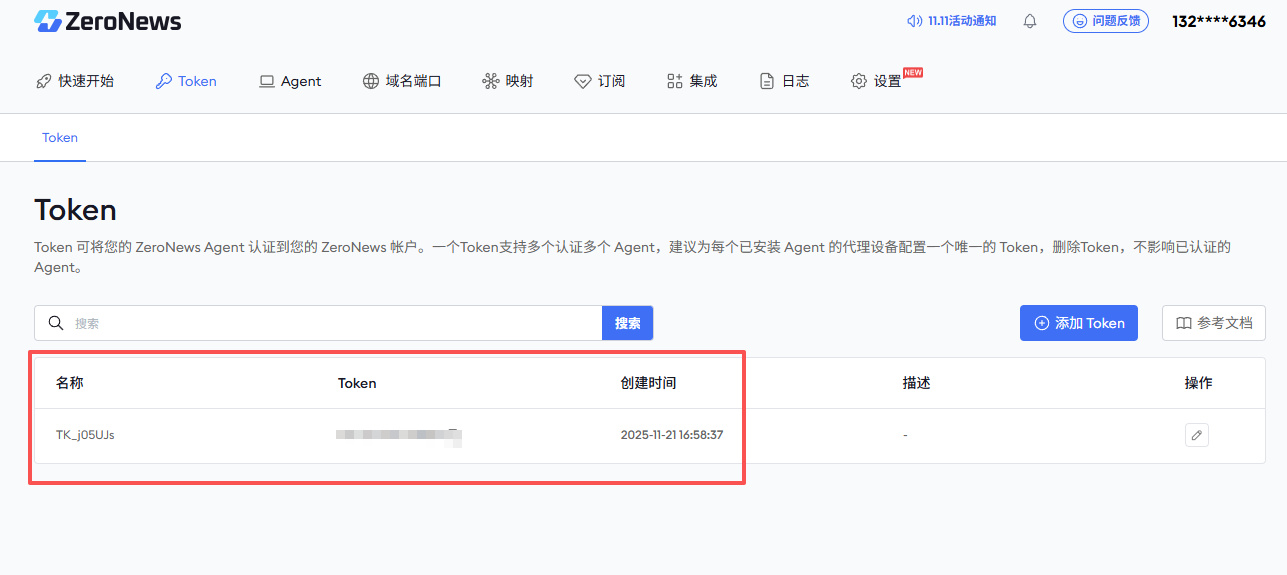Click the blurred Token value cell
1287x575 pixels.
(x=399, y=435)
